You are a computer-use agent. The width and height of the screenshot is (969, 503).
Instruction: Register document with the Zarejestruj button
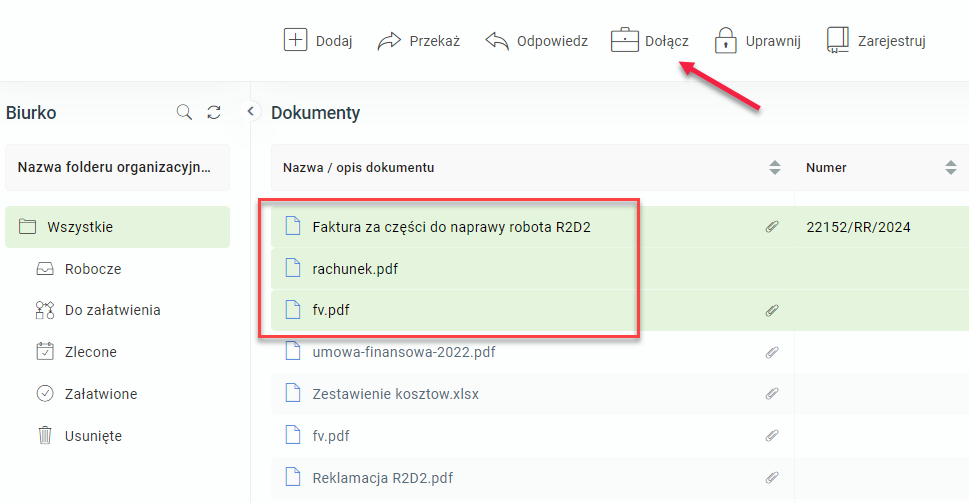[876, 41]
